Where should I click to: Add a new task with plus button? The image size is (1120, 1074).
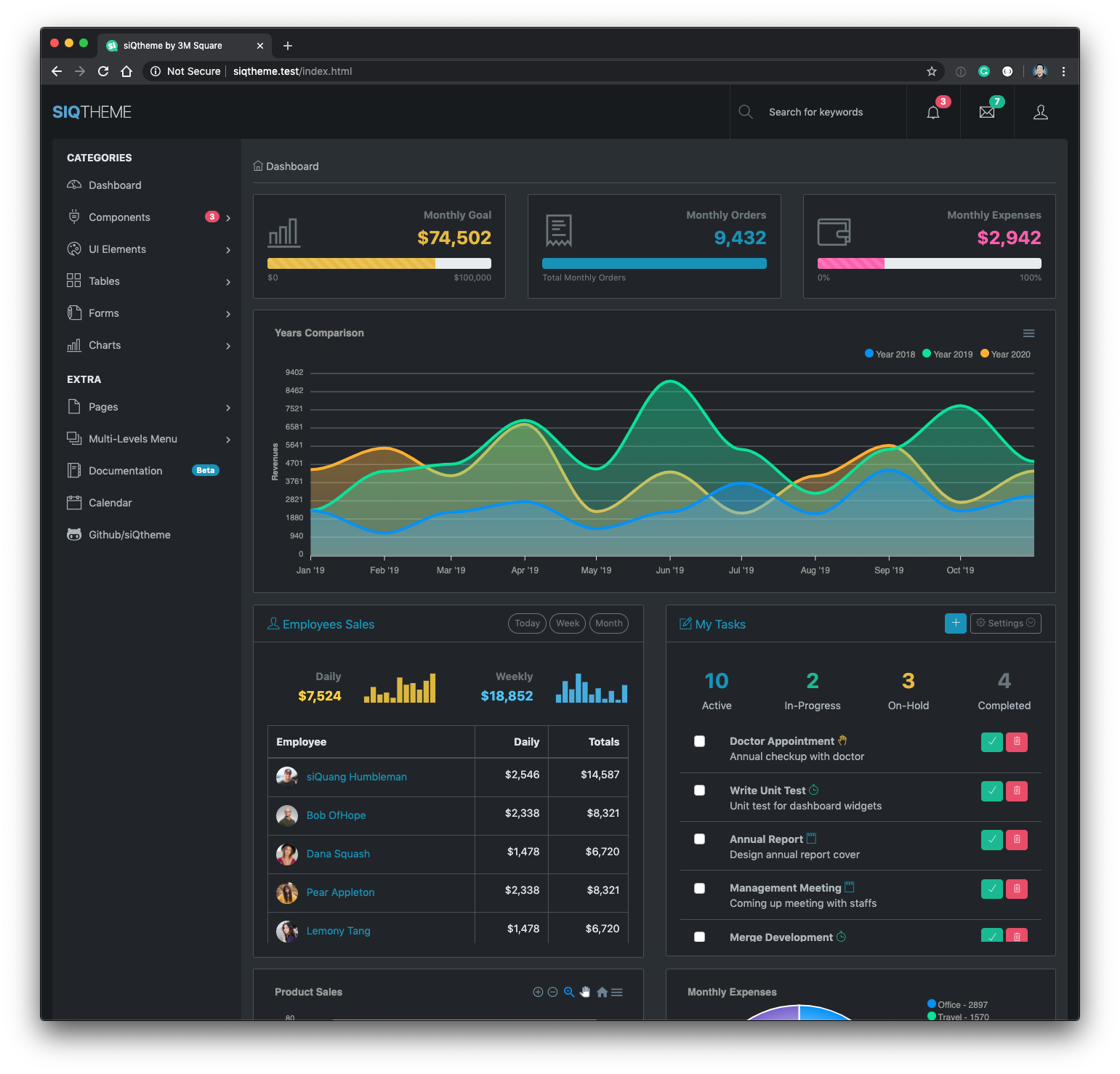(956, 623)
